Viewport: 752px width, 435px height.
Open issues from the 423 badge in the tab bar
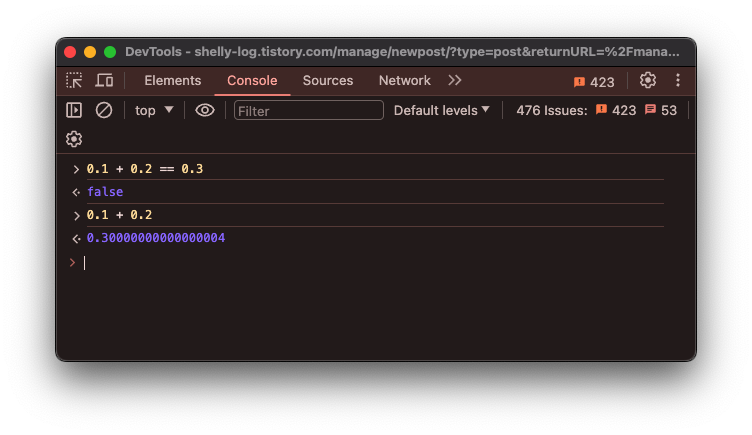point(594,82)
